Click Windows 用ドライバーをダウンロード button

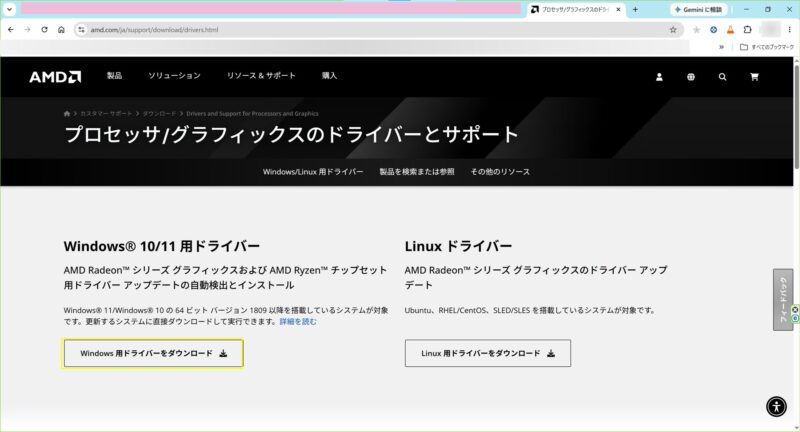154,353
